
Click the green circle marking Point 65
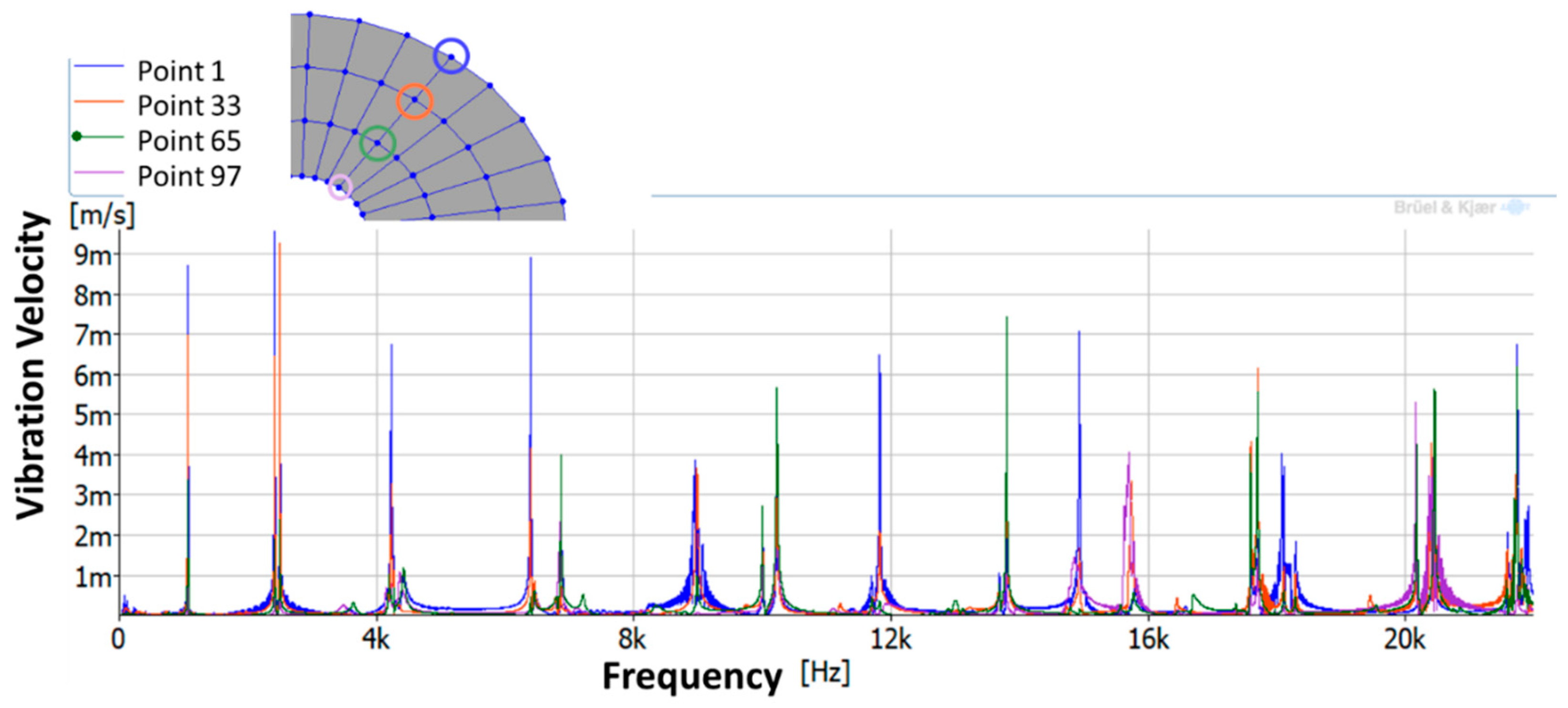click(x=378, y=143)
